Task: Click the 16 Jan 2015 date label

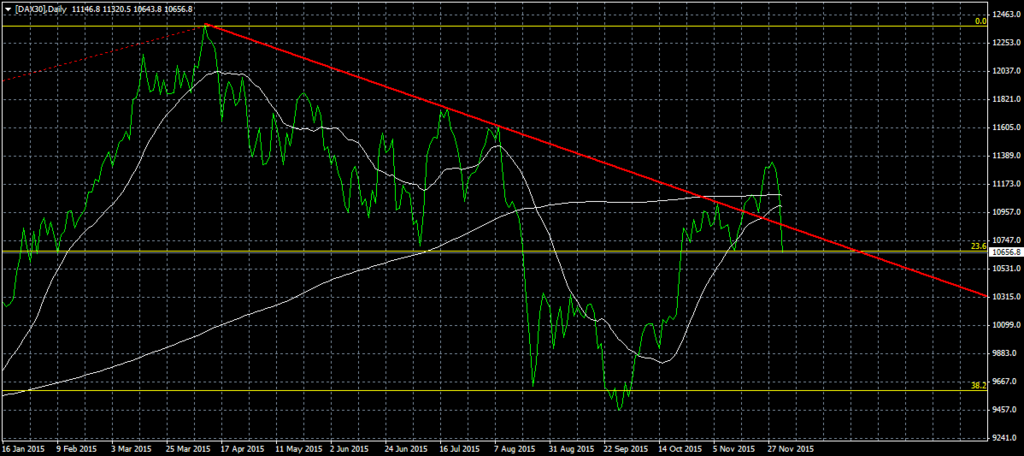Action: coord(25,448)
